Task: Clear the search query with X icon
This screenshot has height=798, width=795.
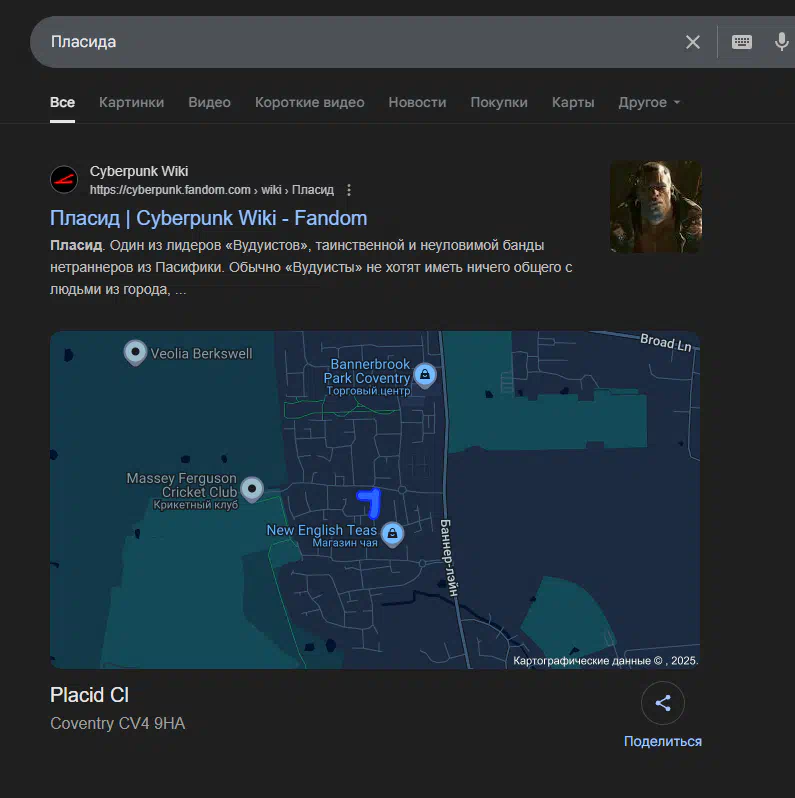Action: pos(693,42)
